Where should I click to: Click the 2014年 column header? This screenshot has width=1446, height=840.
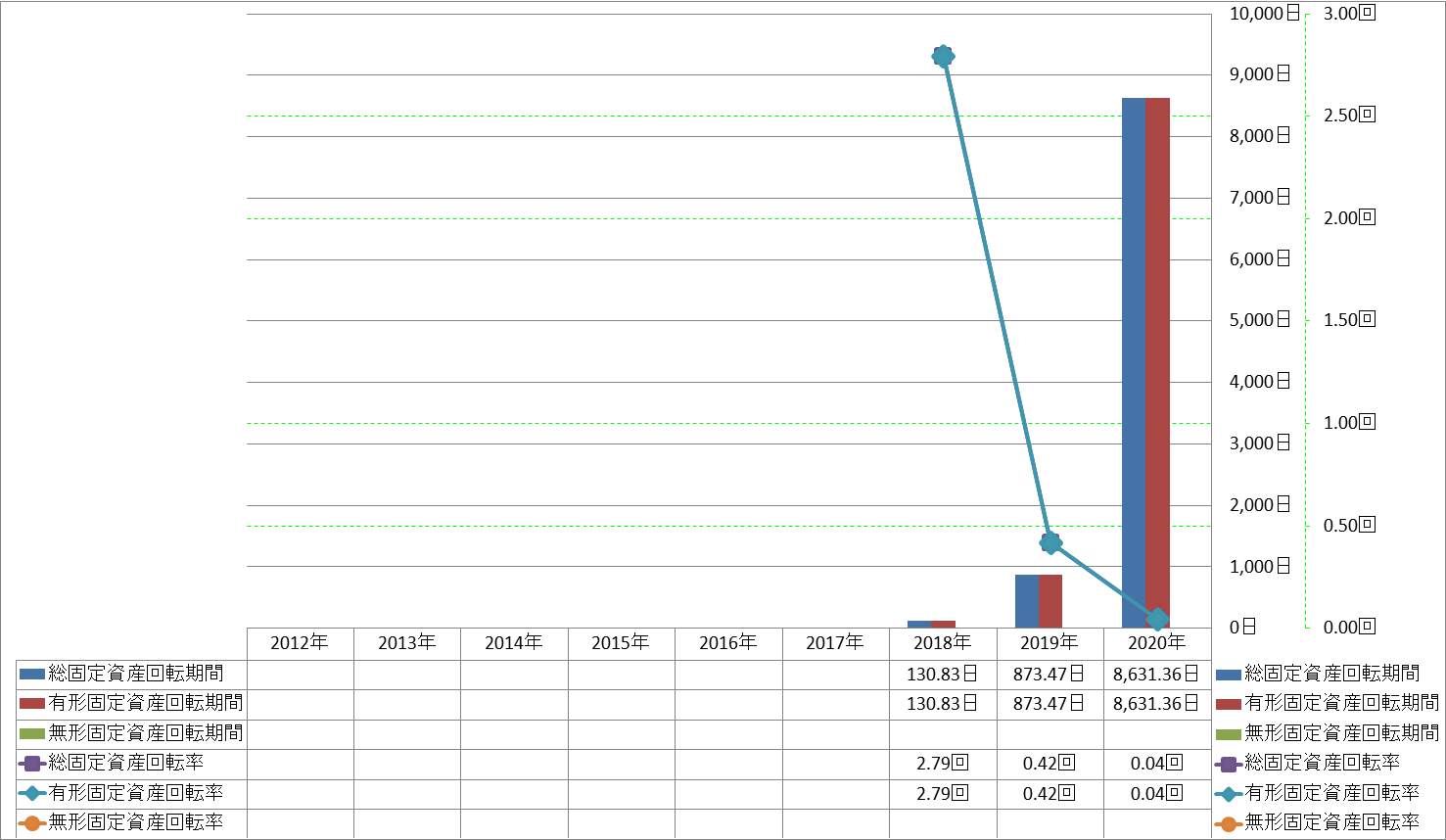(x=514, y=643)
